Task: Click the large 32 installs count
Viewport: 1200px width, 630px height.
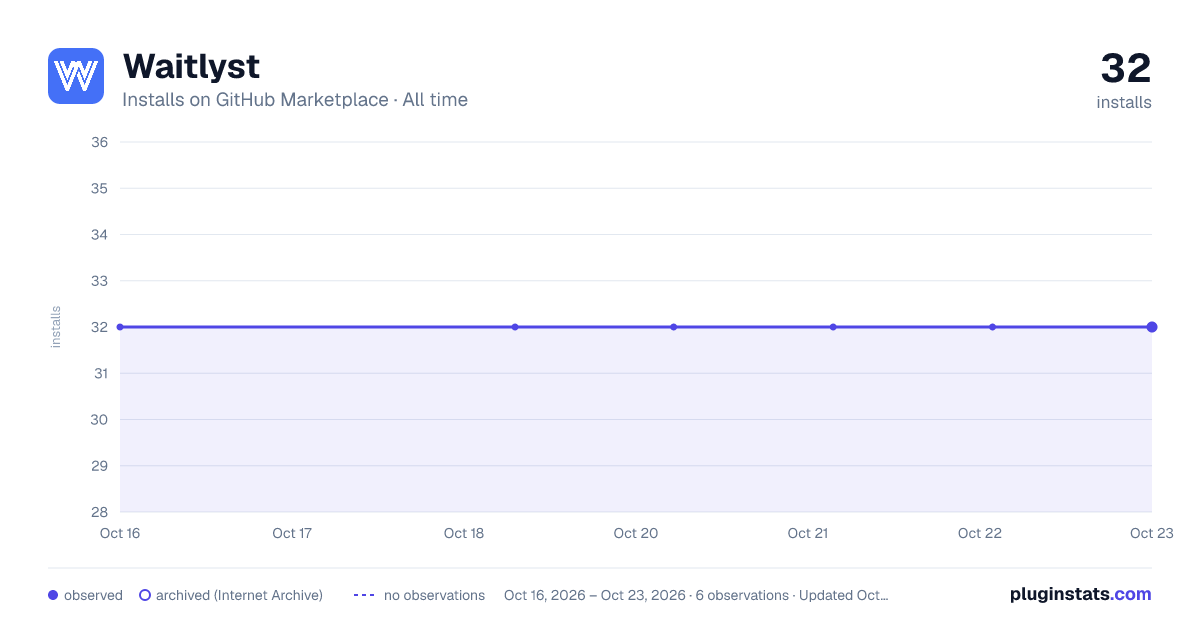Action: point(1126,68)
